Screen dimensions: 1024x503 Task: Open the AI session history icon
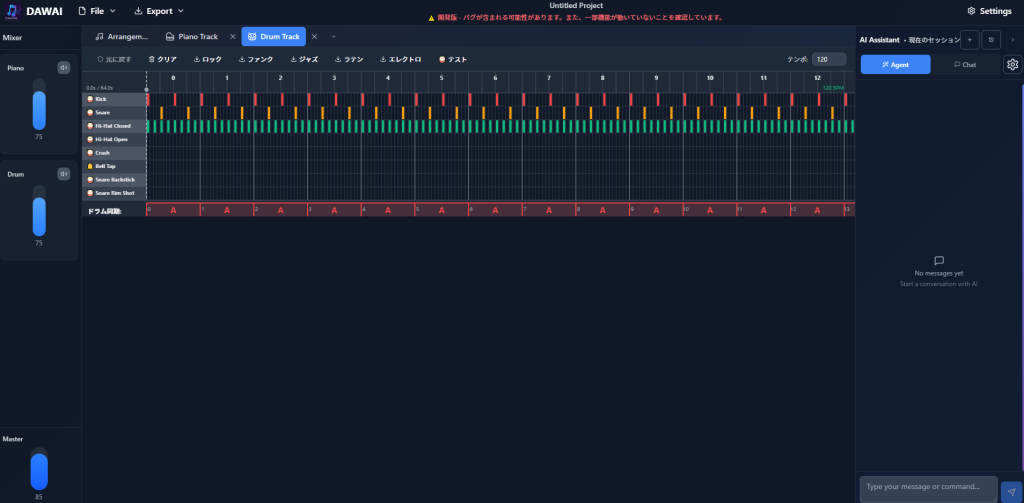[x=991, y=40]
